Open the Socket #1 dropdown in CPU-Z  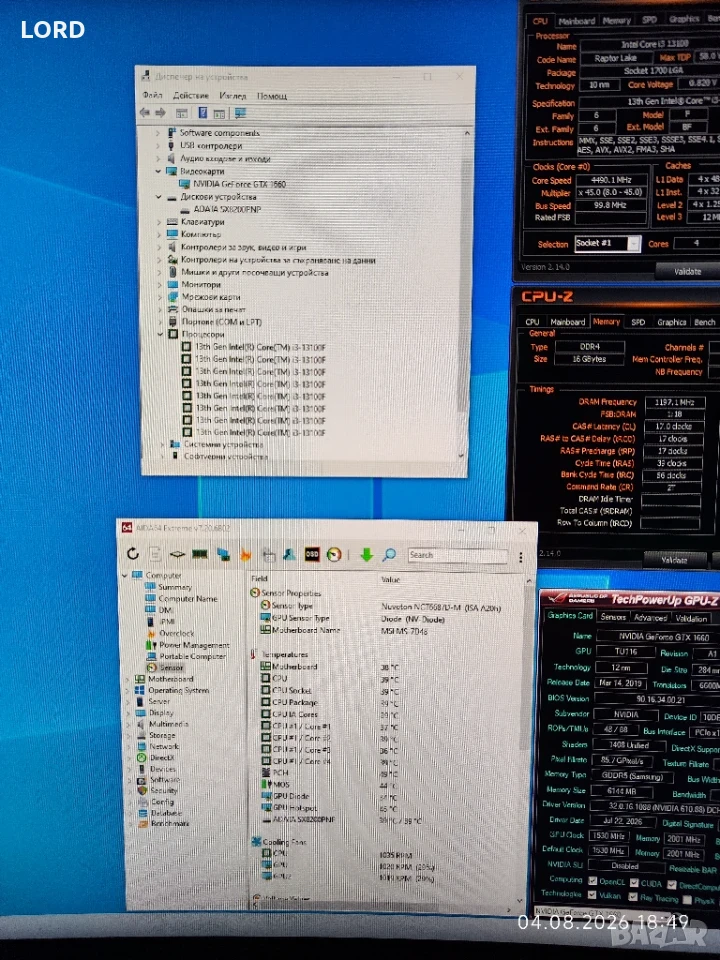coord(634,244)
